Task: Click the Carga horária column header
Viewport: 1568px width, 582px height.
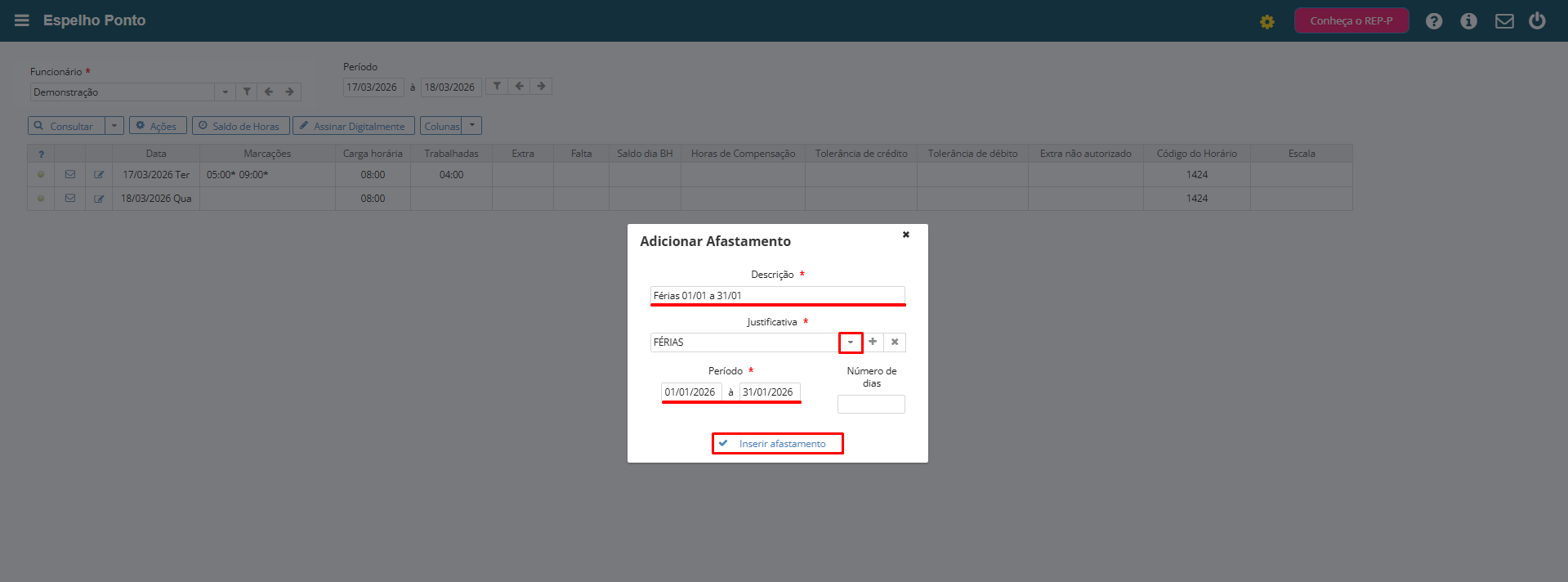Action: 373,154
